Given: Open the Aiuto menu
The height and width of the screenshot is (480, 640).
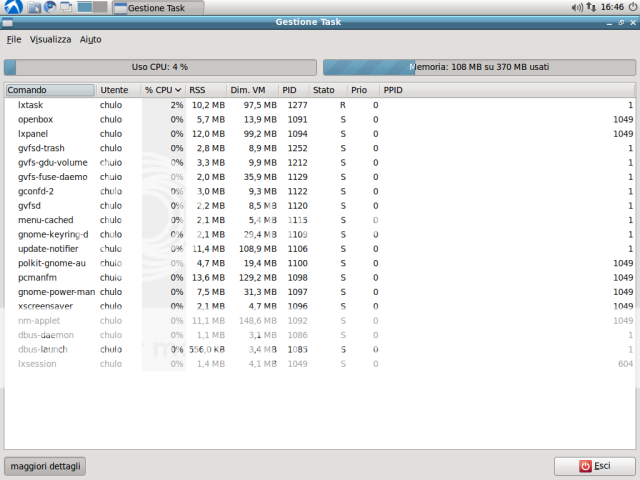Looking at the screenshot, I should (90, 40).
